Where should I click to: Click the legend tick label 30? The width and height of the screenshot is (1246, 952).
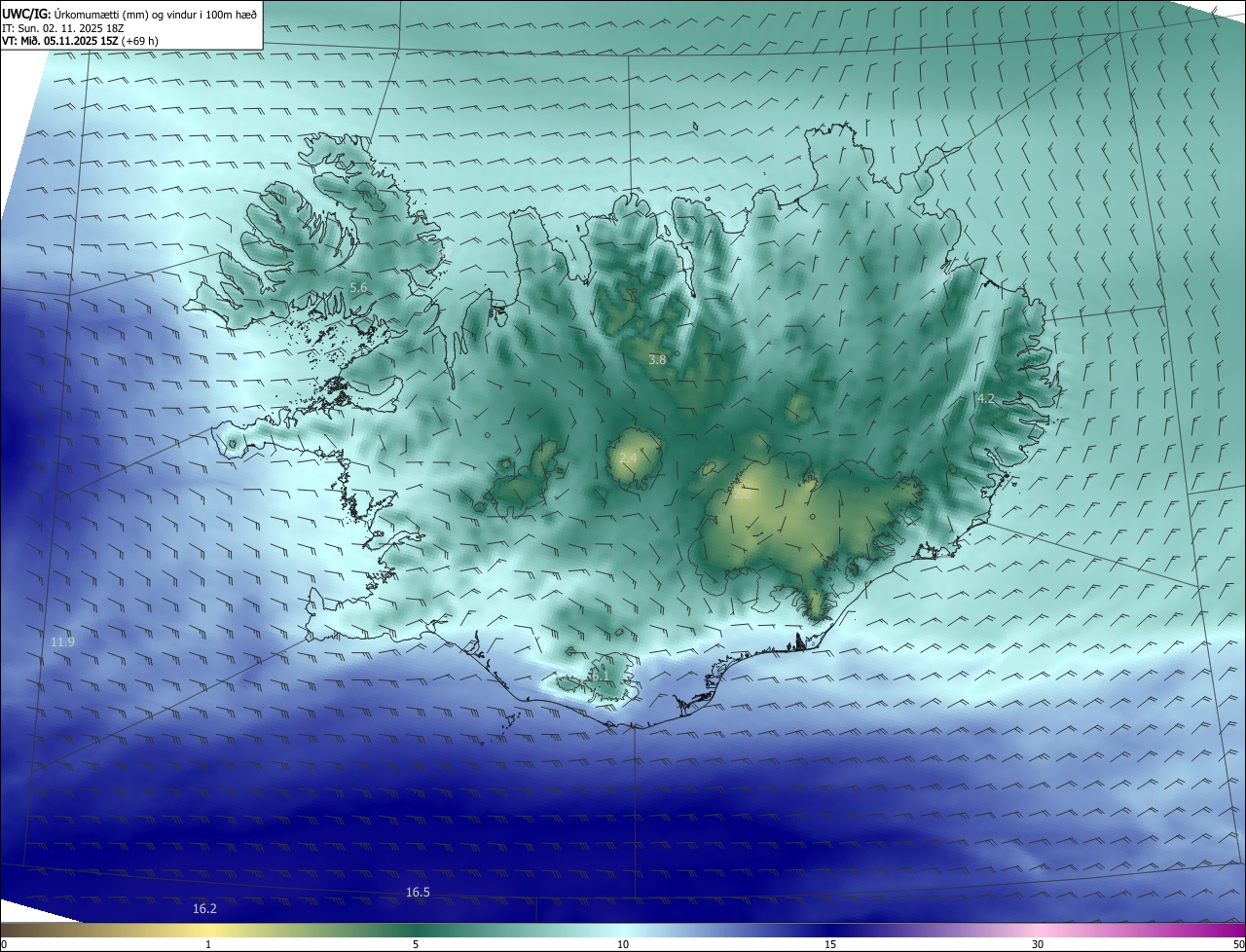[x=1038, y=945]
